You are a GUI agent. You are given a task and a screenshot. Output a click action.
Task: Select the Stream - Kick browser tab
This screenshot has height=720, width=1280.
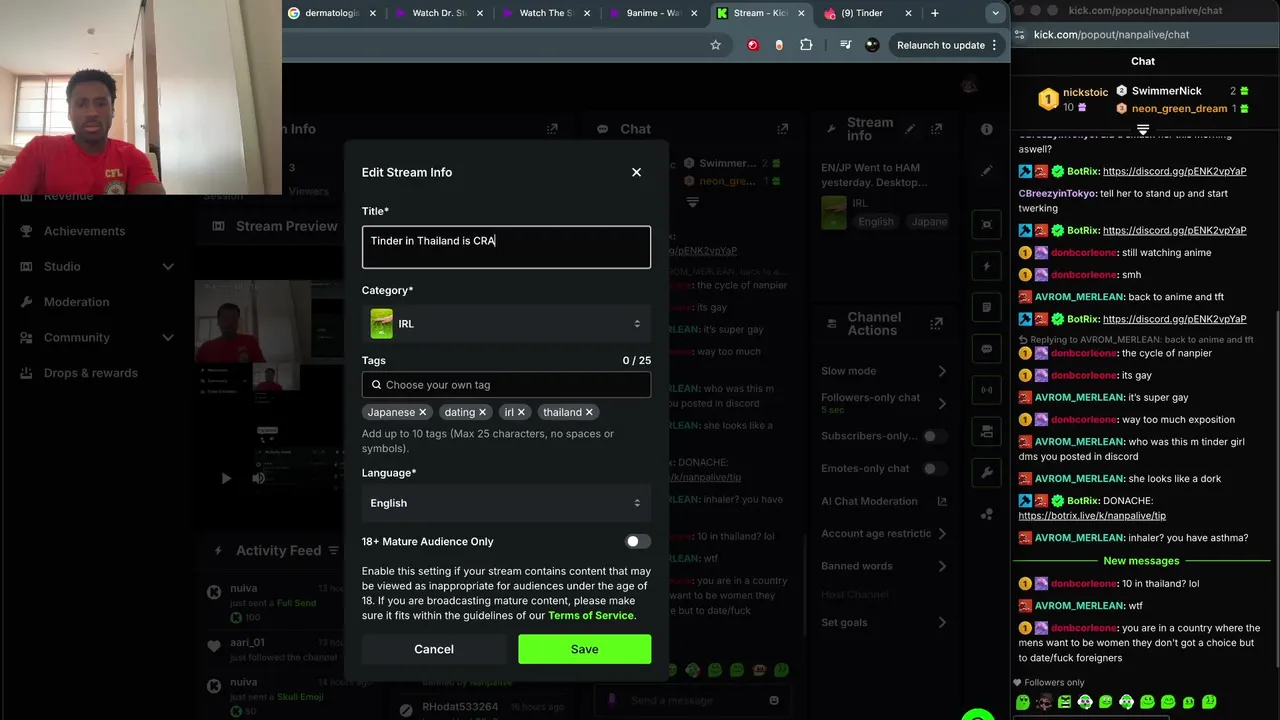[760, 13]
